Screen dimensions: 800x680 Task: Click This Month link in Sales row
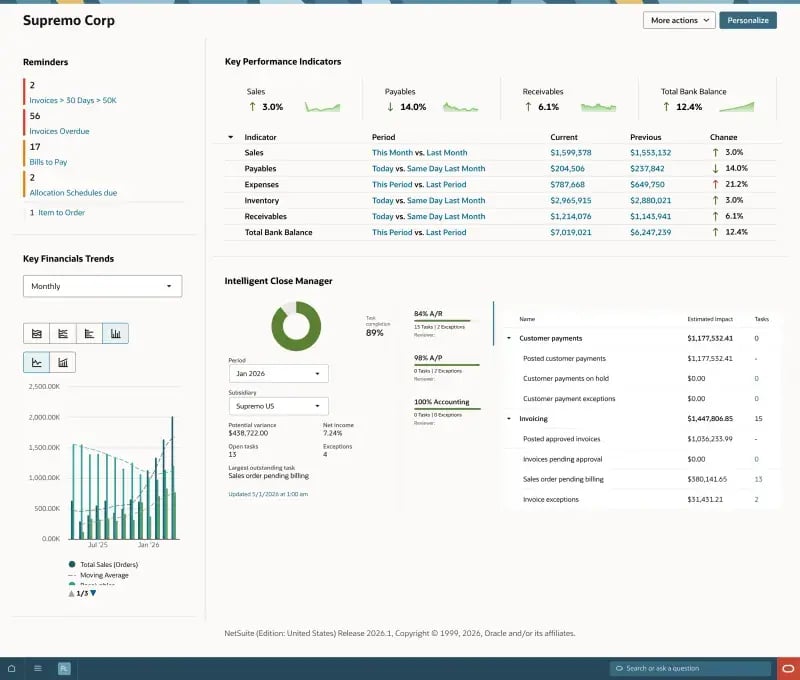pyautogui.click(x=392, y=153)
